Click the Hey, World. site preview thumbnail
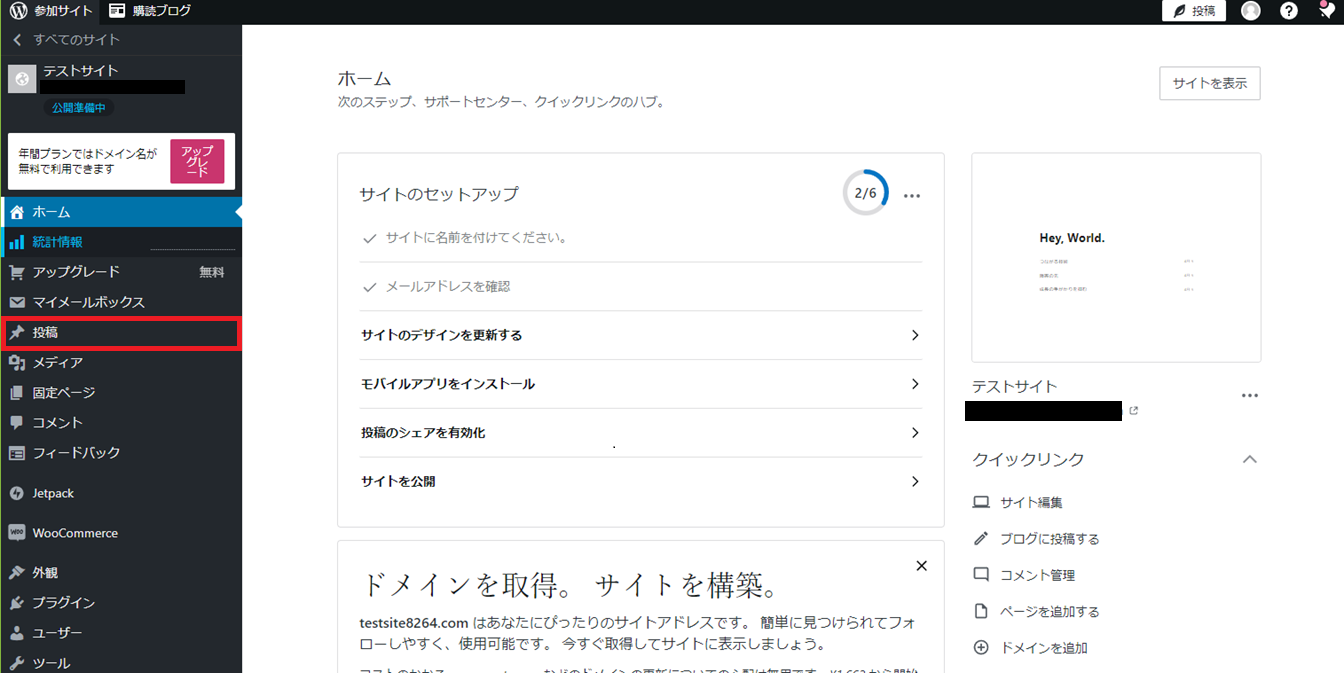Screen dimensions: 1344x673 (x=1115, y=257)
